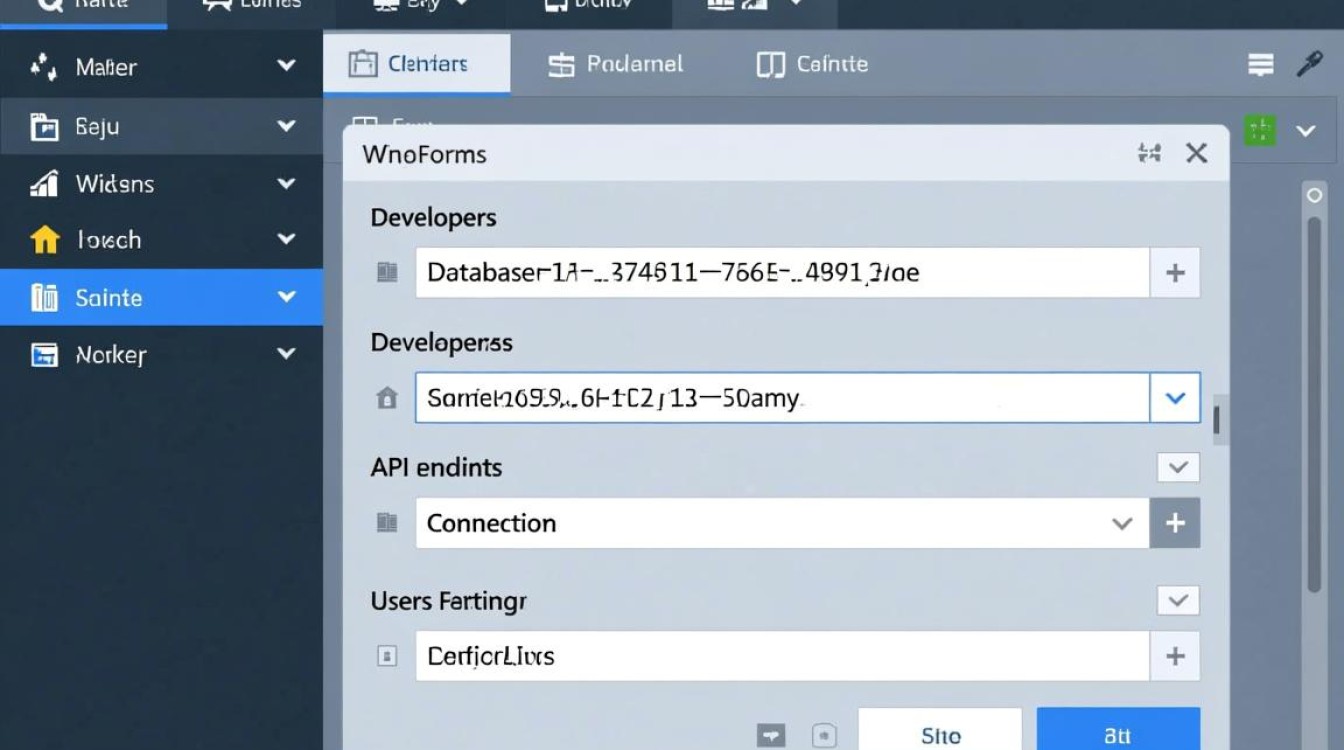Image resolution: width=1344 pixels, height=750 pixels.
Task: Click the plus icon beside the Connection field
Action: 1175,523
